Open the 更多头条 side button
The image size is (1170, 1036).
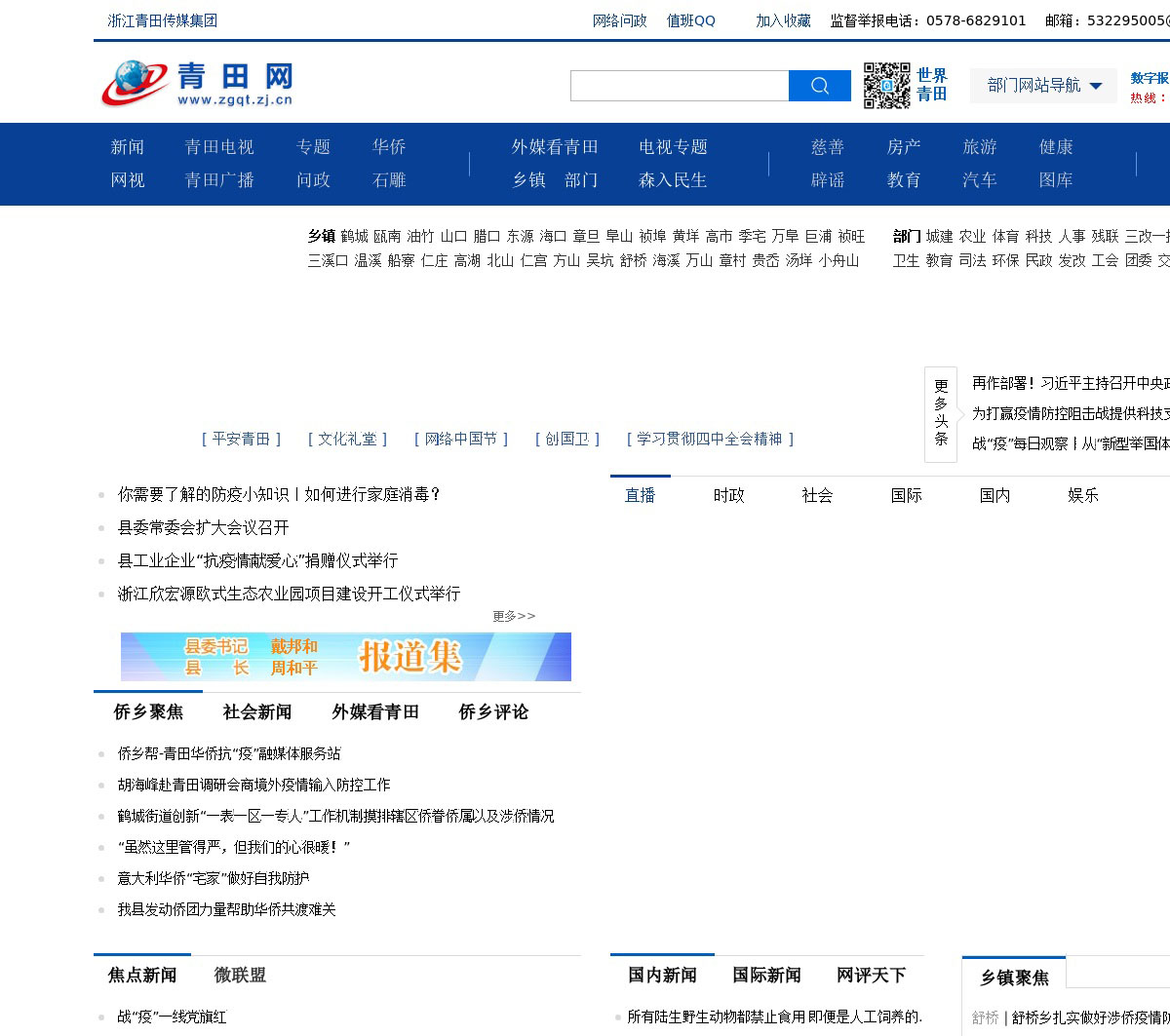(941, 413)
